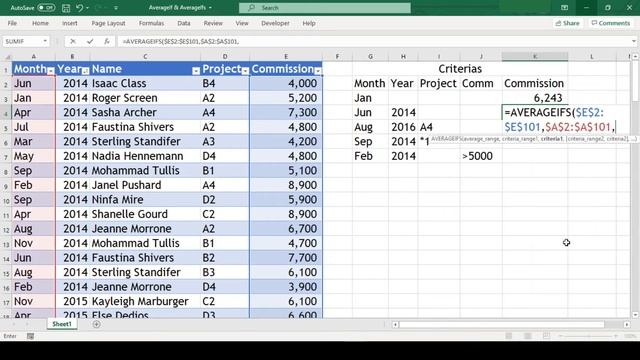640x360 pixels.
Task: Open the workbook title dropdown
Action: [210, 8]
